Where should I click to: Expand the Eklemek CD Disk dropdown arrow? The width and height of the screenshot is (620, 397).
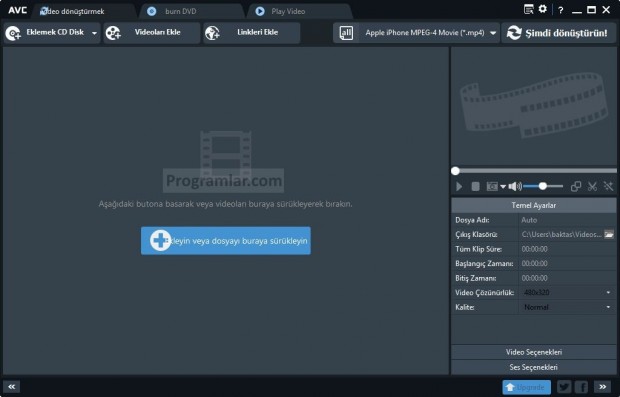[95, 33]
